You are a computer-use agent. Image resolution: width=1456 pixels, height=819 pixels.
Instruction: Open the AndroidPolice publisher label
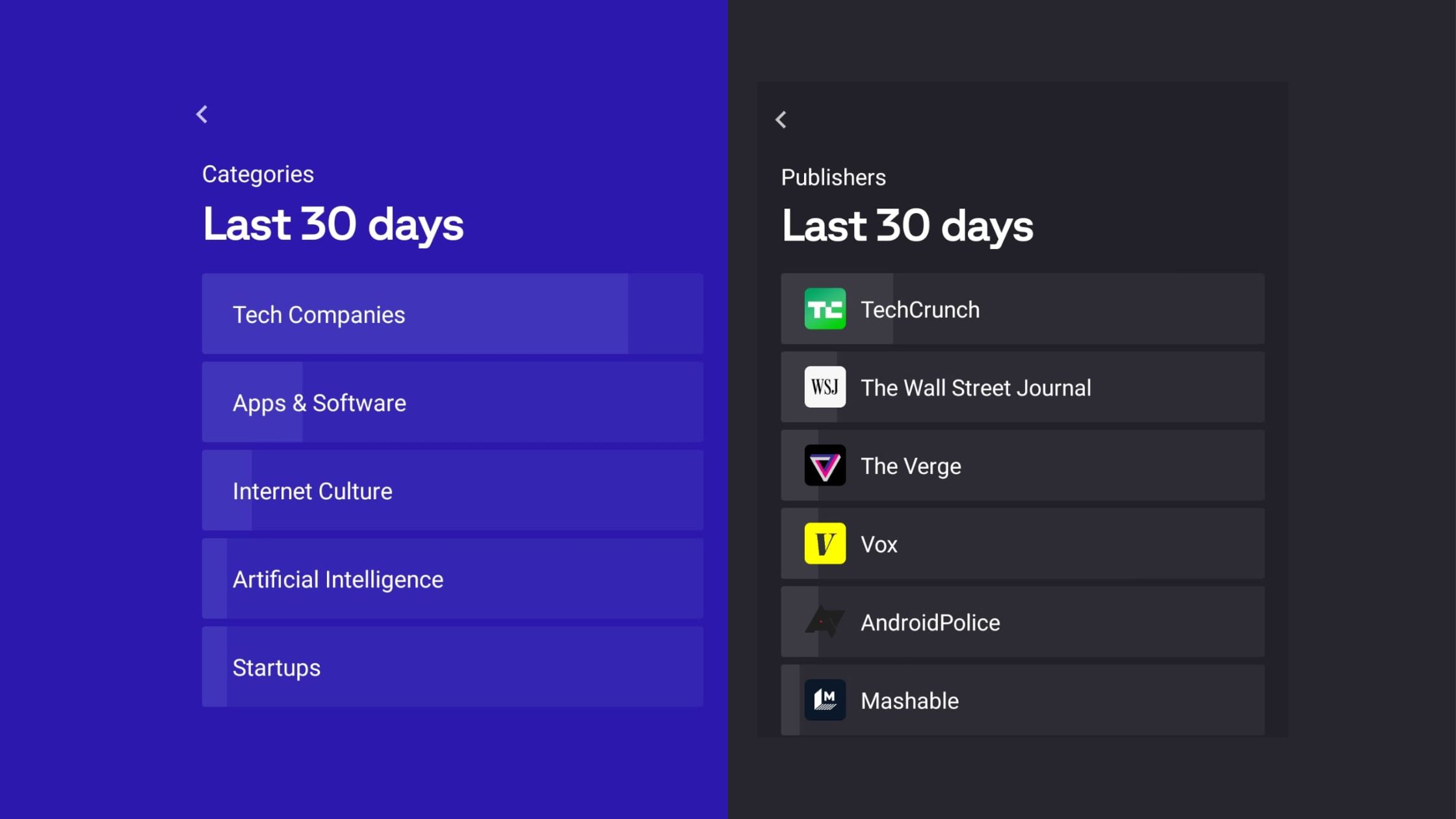(x=930, y=623)
